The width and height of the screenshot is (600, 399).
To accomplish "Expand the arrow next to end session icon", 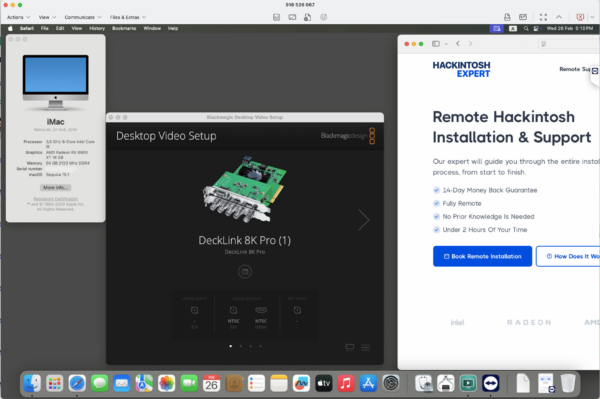I will (592, 17).
